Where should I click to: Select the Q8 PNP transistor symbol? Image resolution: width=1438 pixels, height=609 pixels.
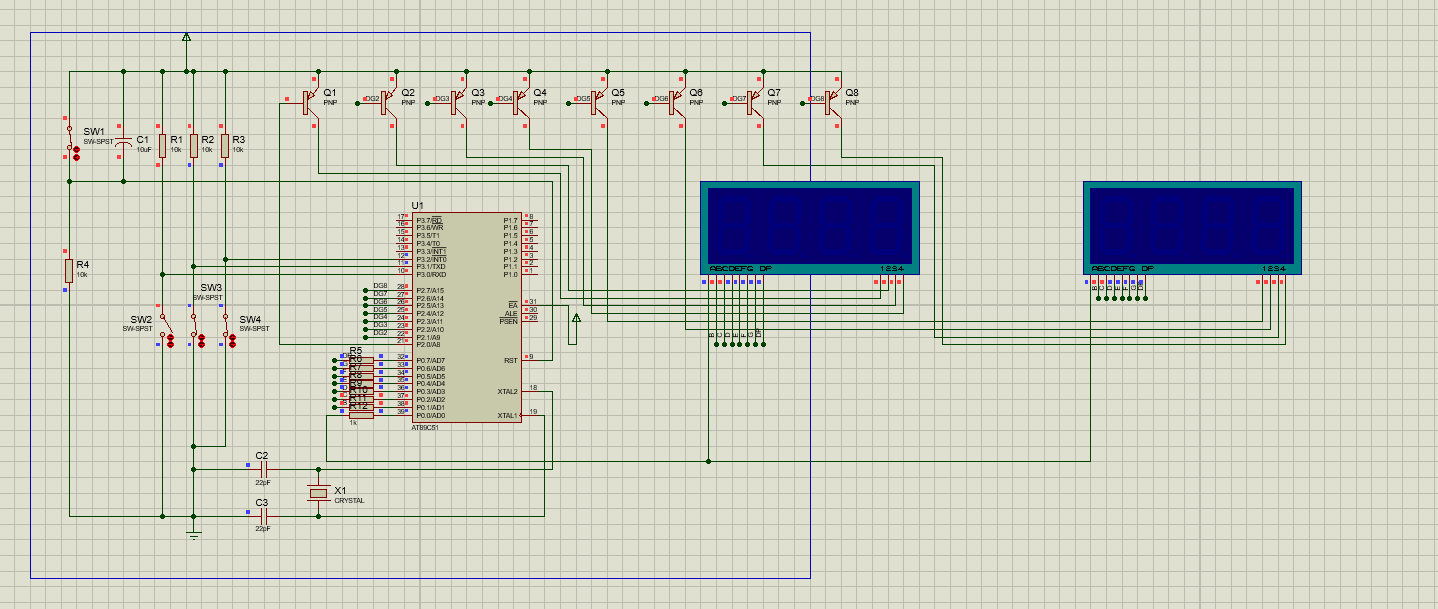pos(834,101)
